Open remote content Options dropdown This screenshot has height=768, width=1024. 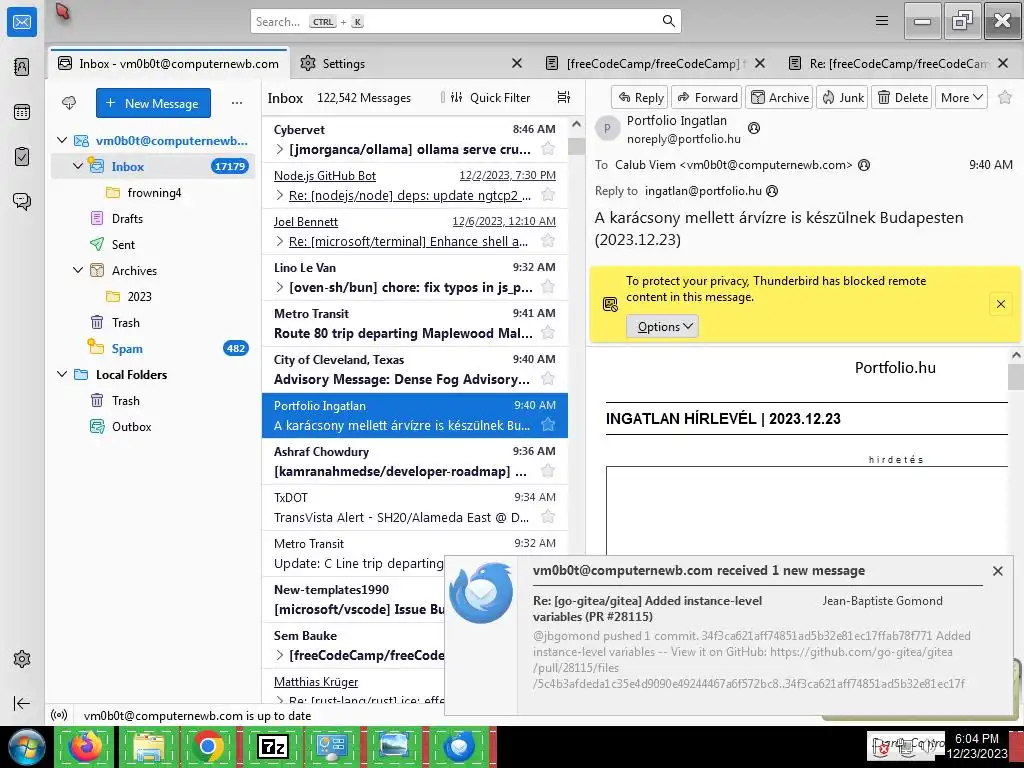click(662, 327)
